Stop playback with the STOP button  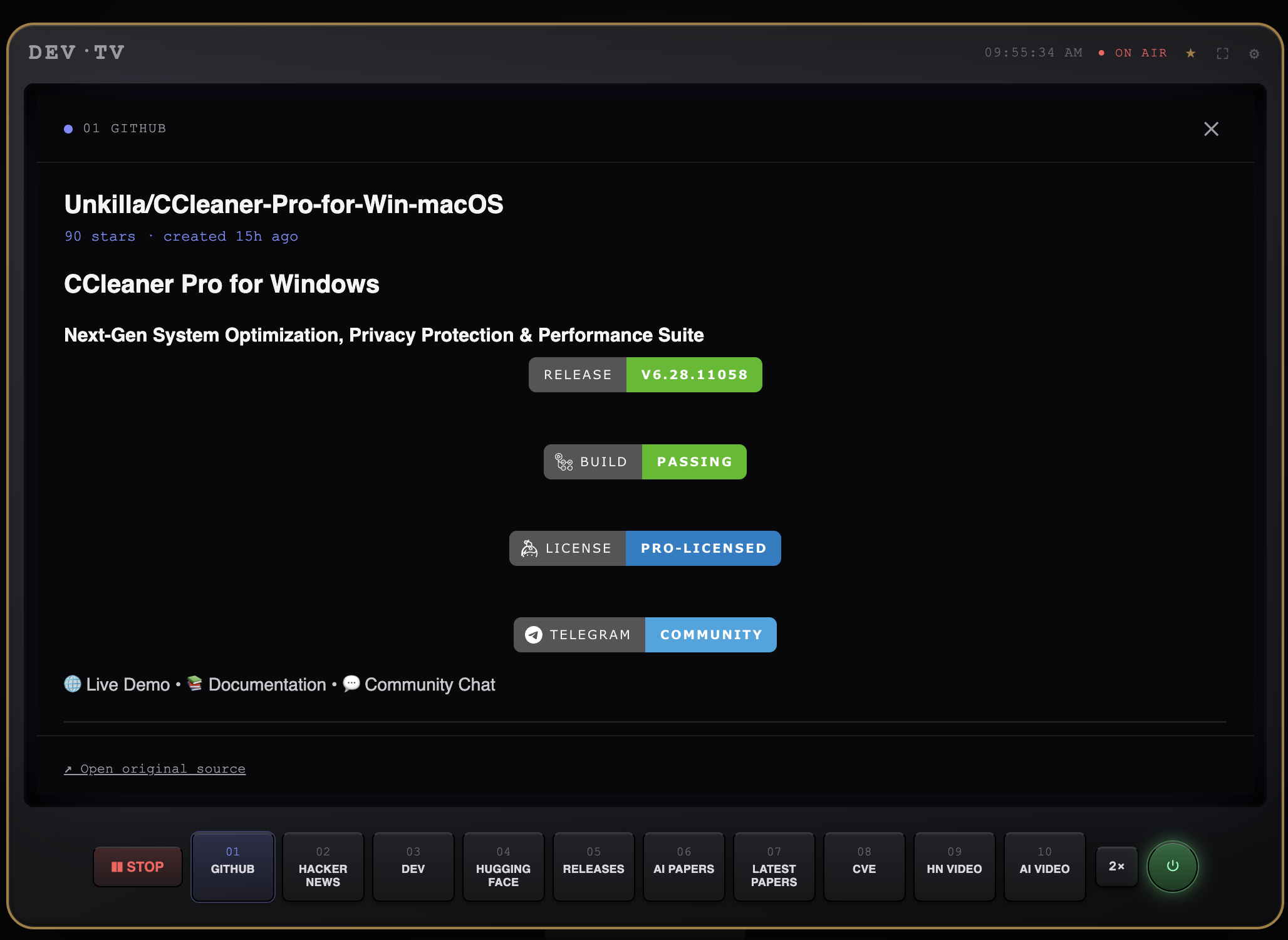point(138,867)
